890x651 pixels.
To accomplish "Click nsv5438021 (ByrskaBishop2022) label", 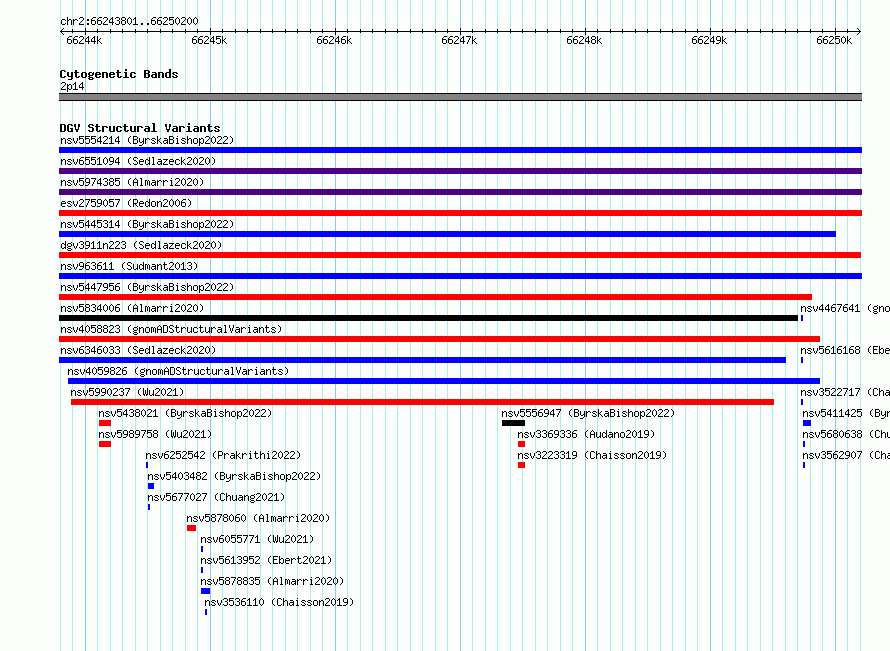I will pyautogui.click(x=185, y=413).
